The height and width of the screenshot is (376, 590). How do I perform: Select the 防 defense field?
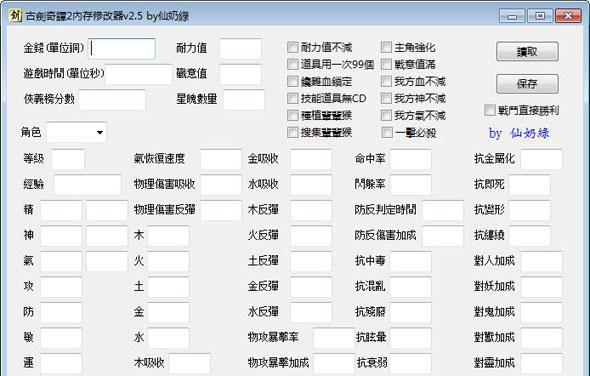click(61, 312)
